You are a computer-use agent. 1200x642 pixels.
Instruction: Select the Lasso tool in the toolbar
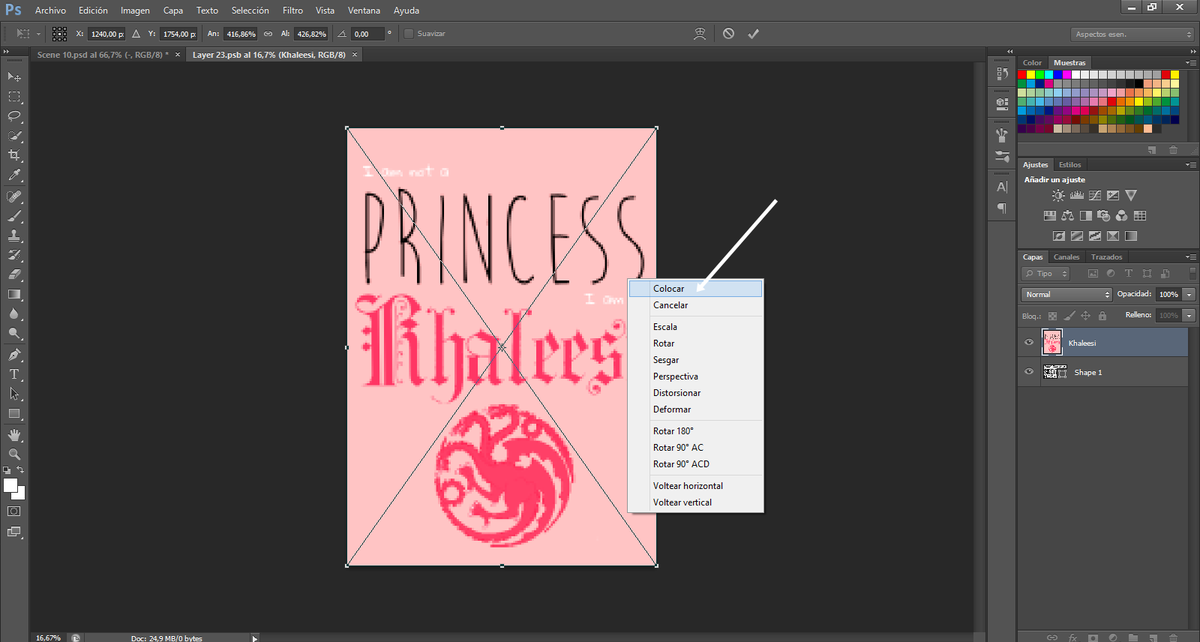click(14, 116)
